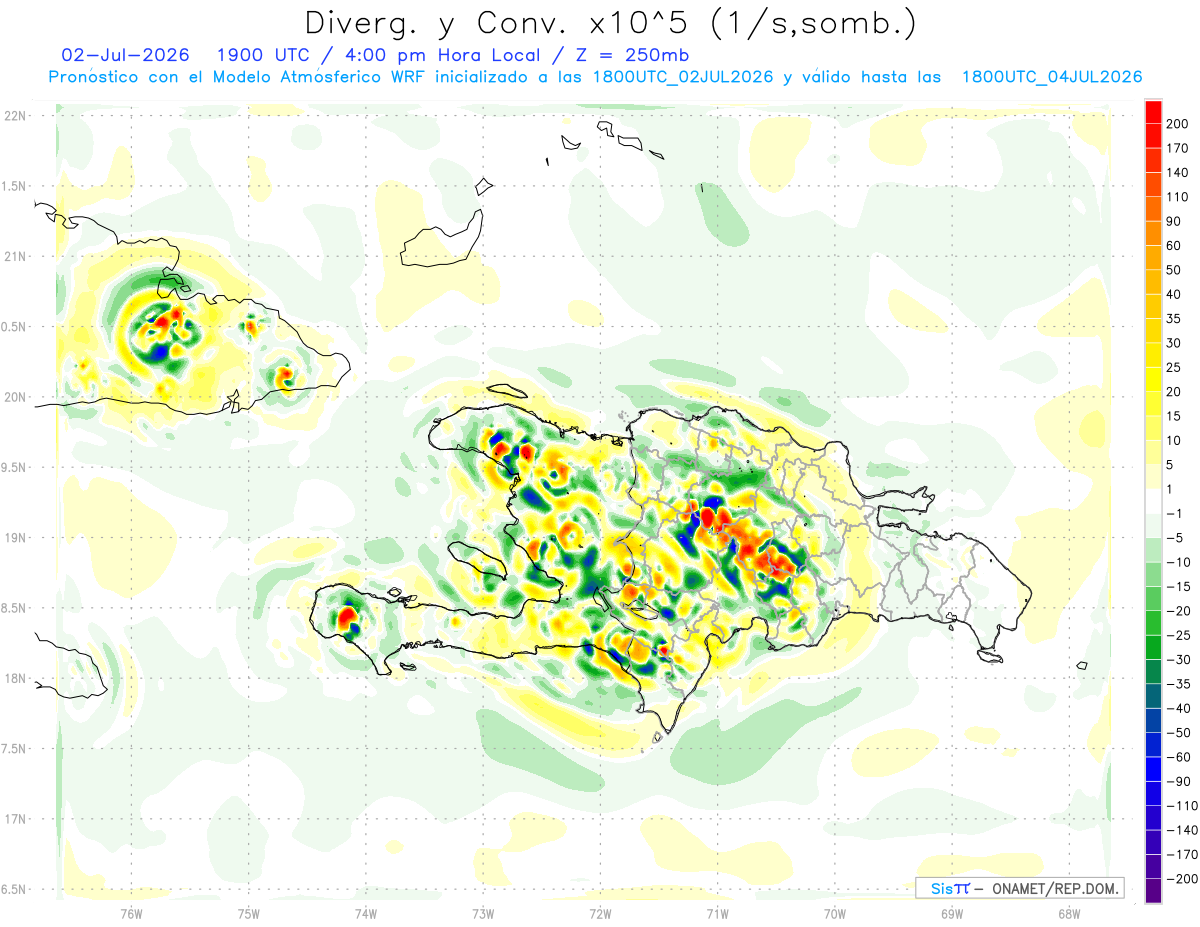1200x927 pixels.
Task: Click the "71W" longitude label
Action: [717, 913]
